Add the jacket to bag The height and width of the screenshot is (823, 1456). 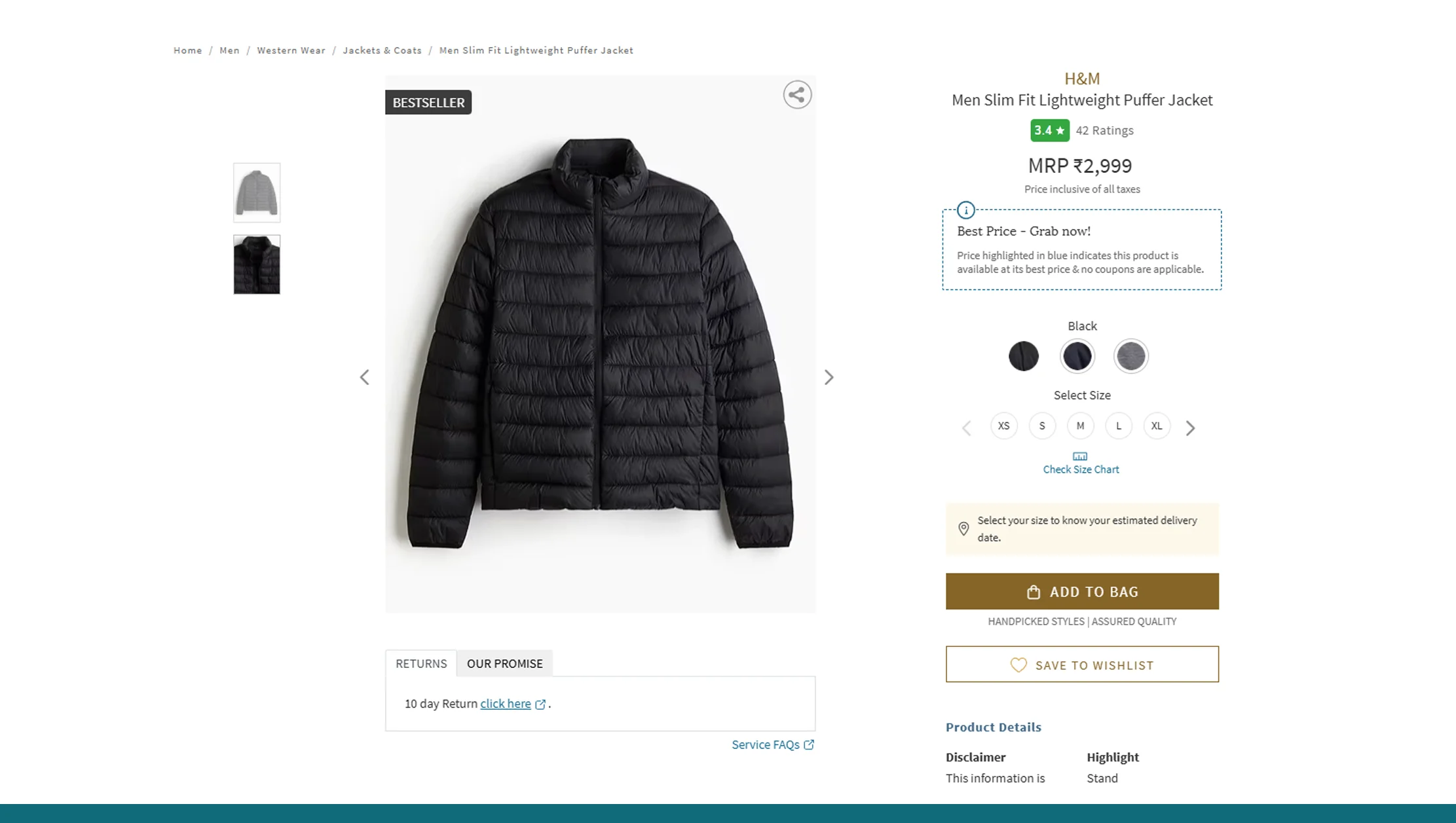[1082, 591]
